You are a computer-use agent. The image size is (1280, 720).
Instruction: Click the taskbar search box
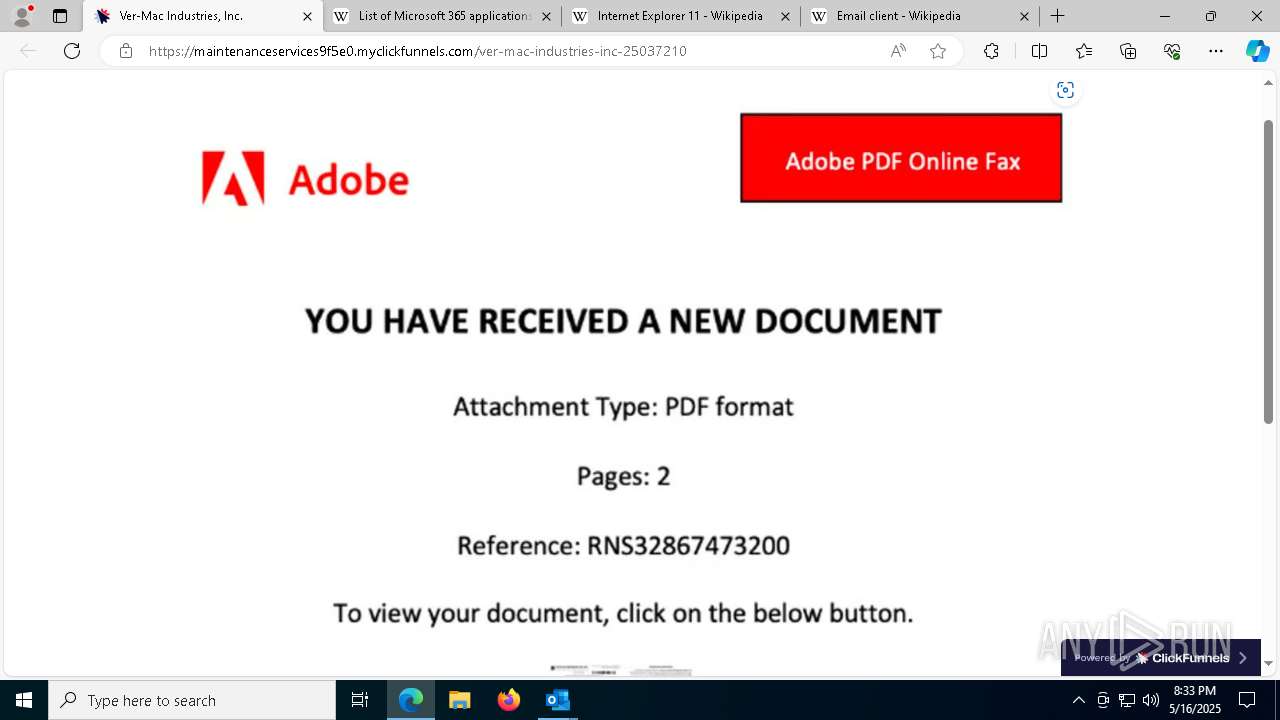(192, 700)
